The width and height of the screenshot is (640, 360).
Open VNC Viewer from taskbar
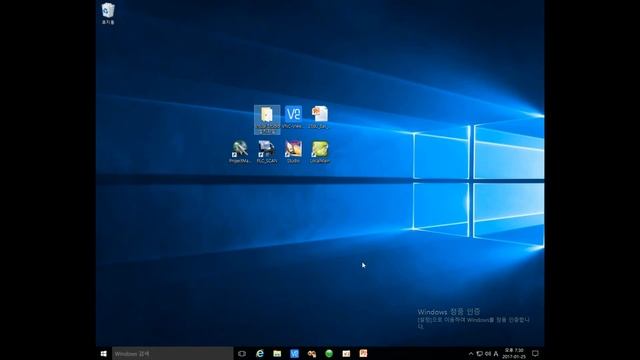[294, 353]
